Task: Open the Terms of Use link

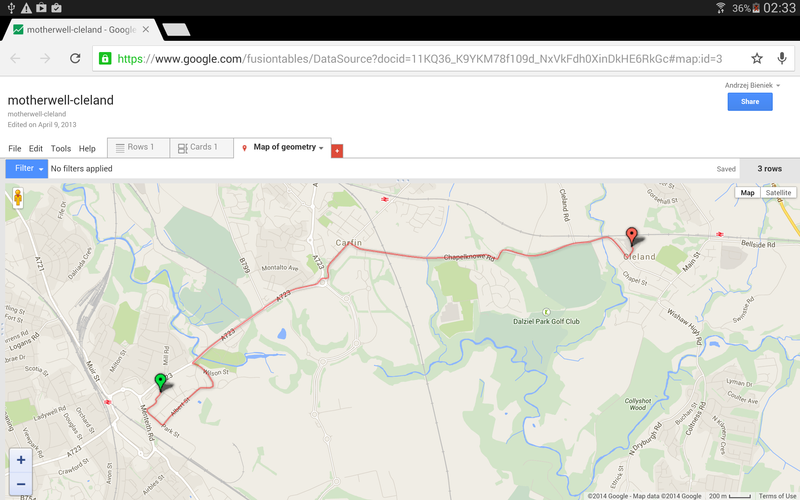Action: tap(778, 496)
